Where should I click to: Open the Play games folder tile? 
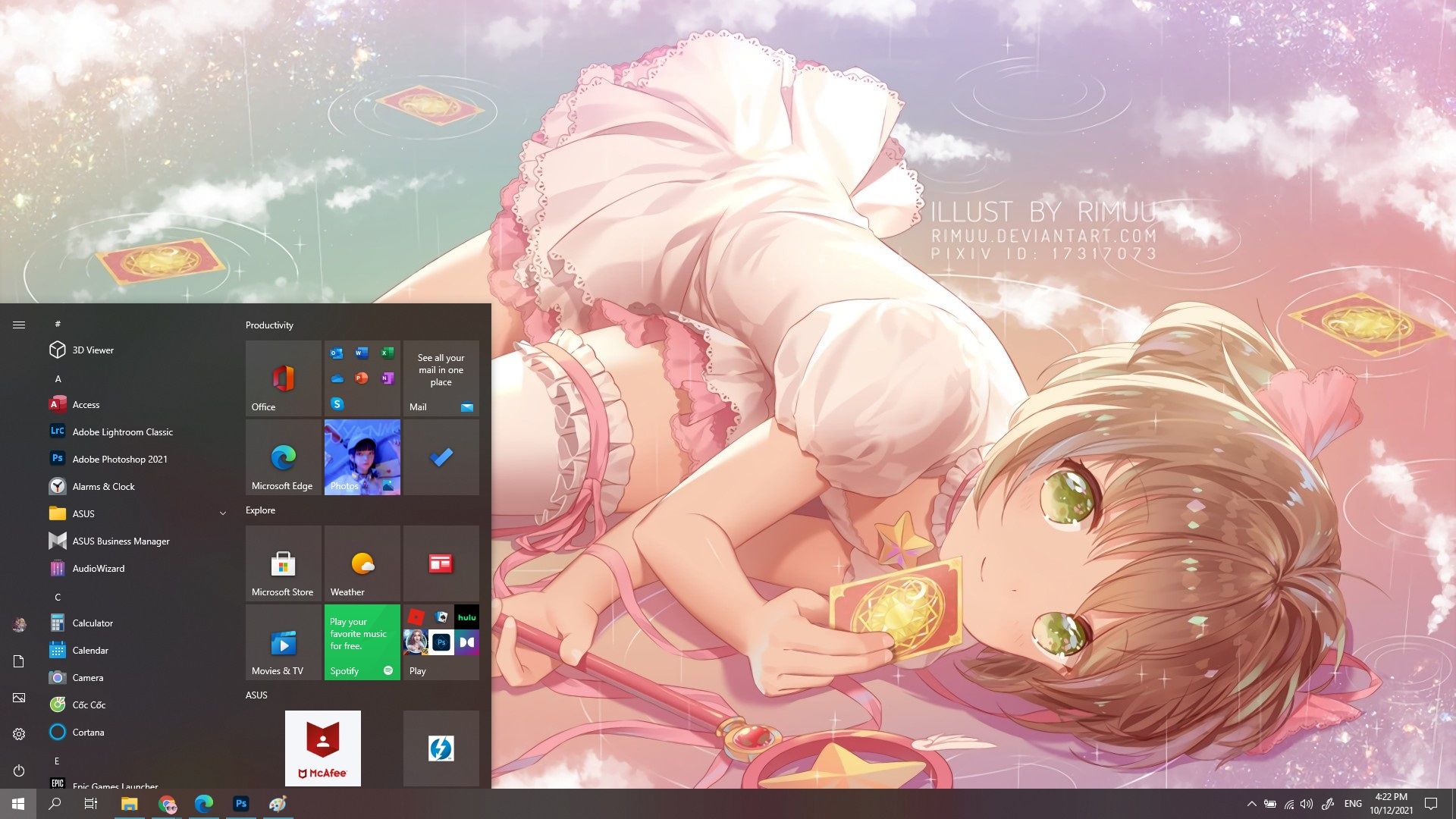(x=441, y=642)
